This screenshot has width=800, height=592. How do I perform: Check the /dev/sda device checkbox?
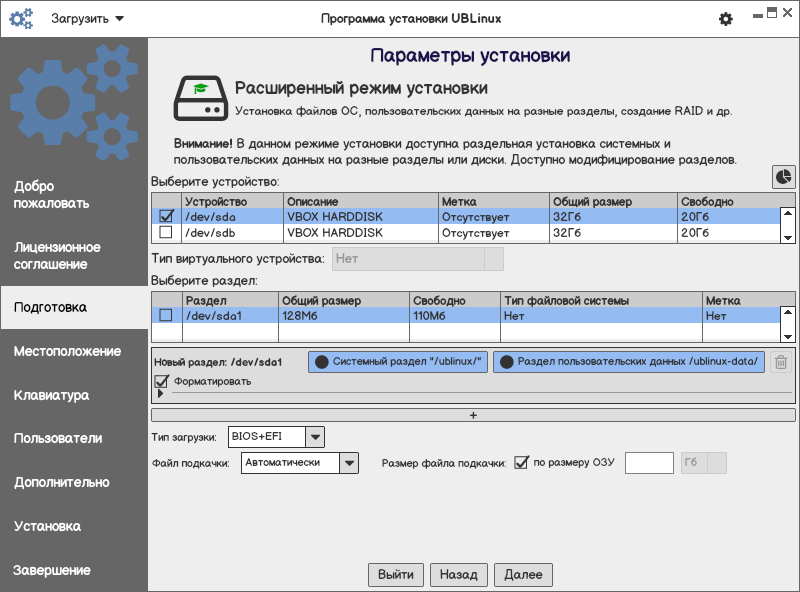click(166, 216)
